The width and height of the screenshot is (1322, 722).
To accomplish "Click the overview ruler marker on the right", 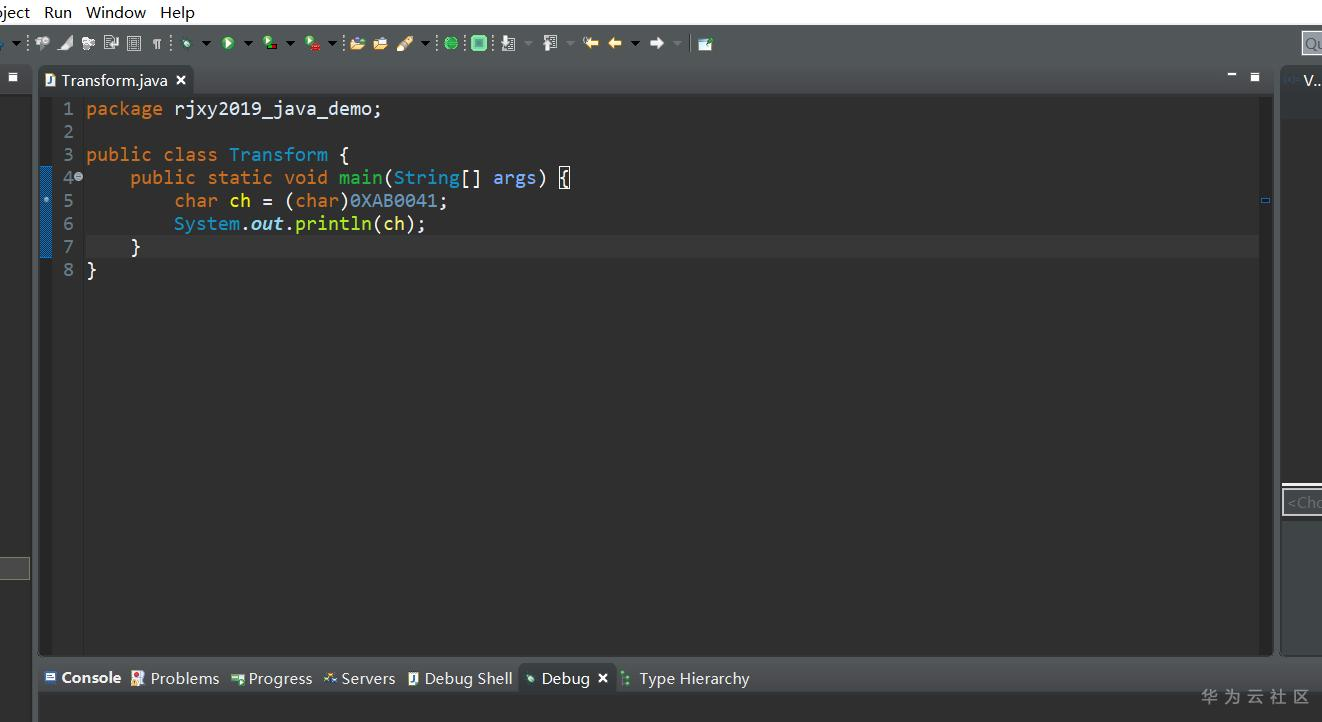I will click(1265, 201).
